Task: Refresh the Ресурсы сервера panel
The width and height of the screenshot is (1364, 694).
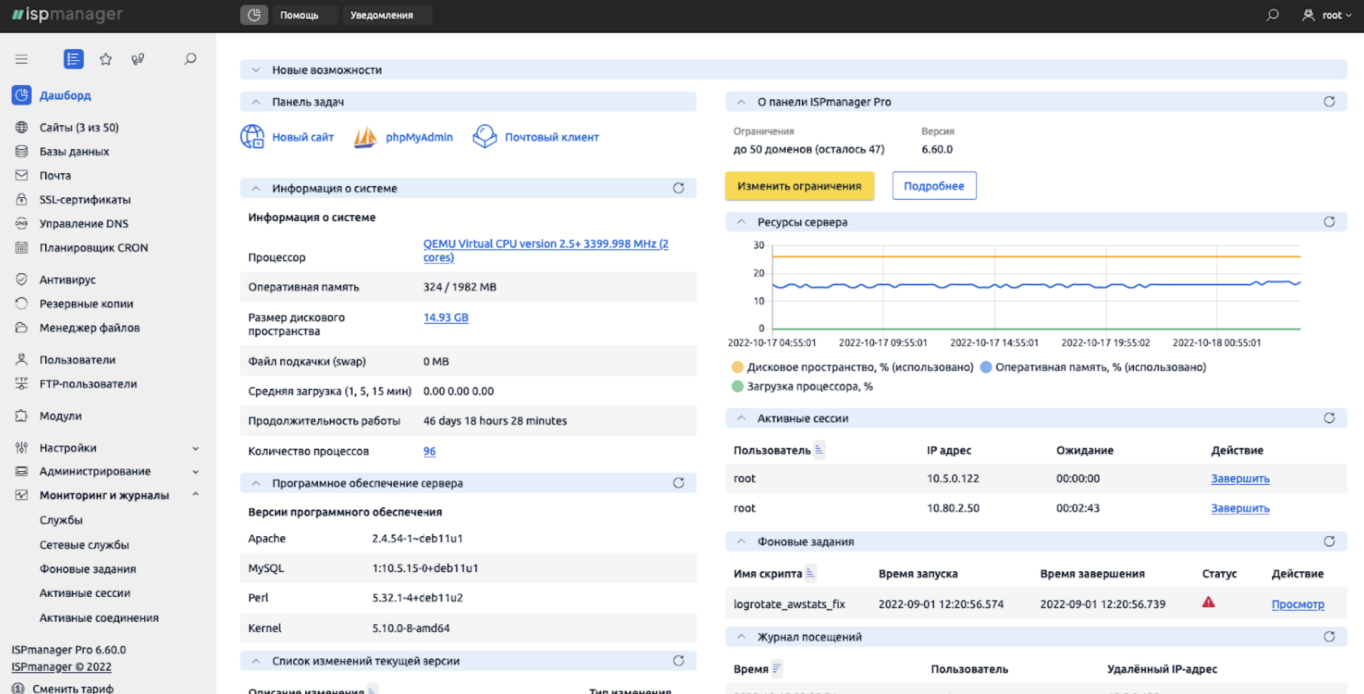Action: point(1329,222)
